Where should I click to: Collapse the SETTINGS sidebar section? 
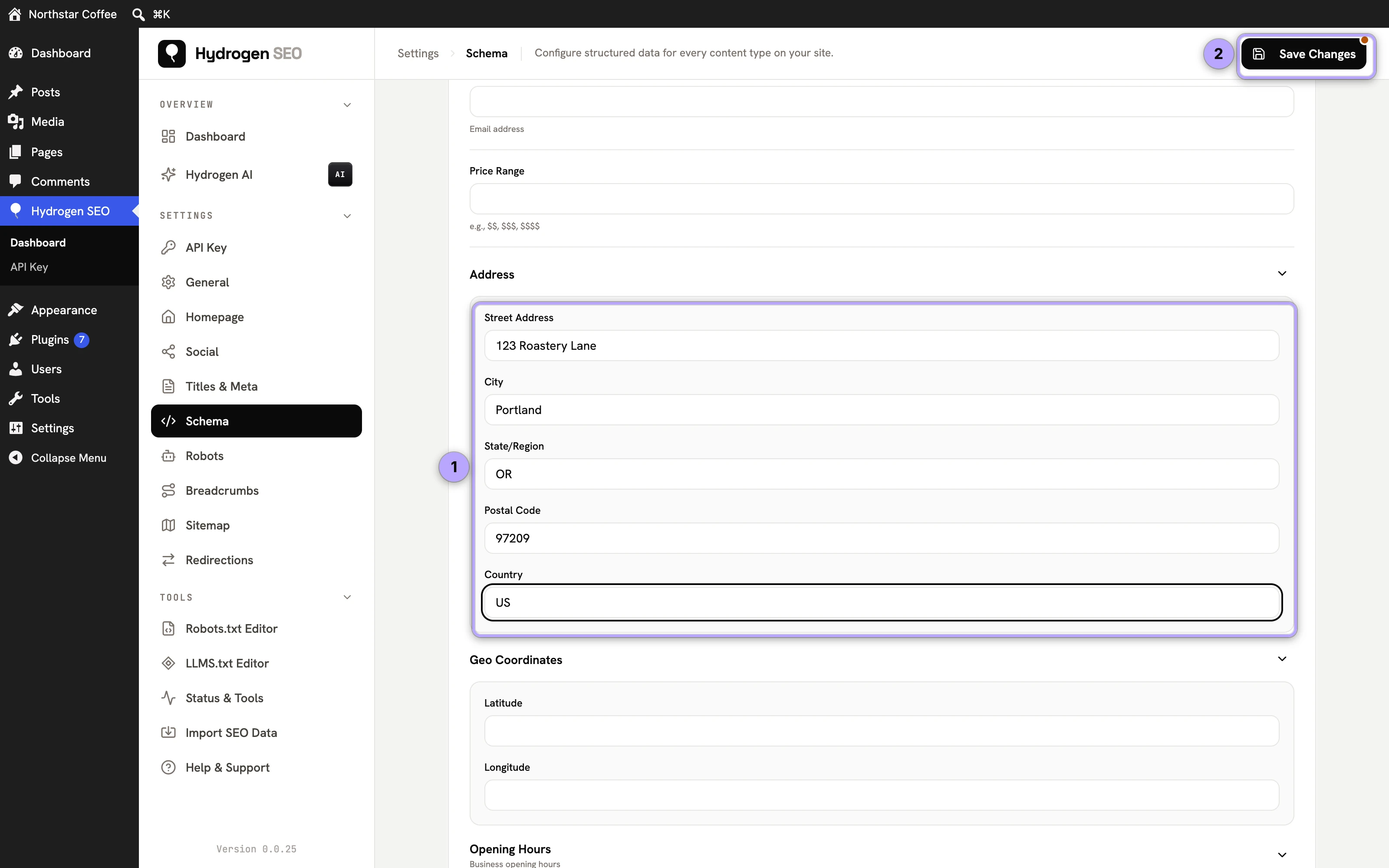tap(347, 216)
